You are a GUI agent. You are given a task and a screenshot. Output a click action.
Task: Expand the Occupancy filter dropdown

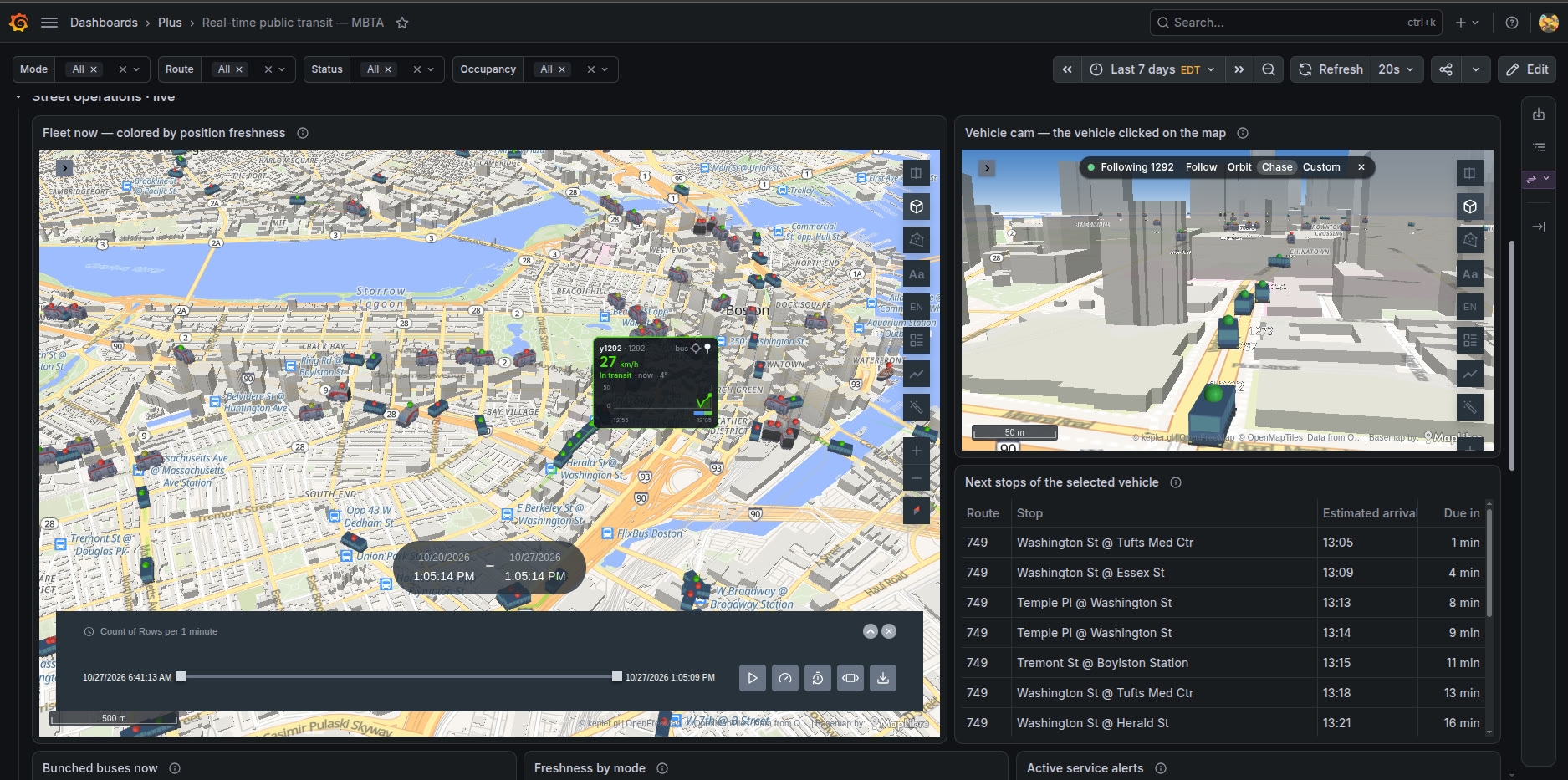click(605, 69)
